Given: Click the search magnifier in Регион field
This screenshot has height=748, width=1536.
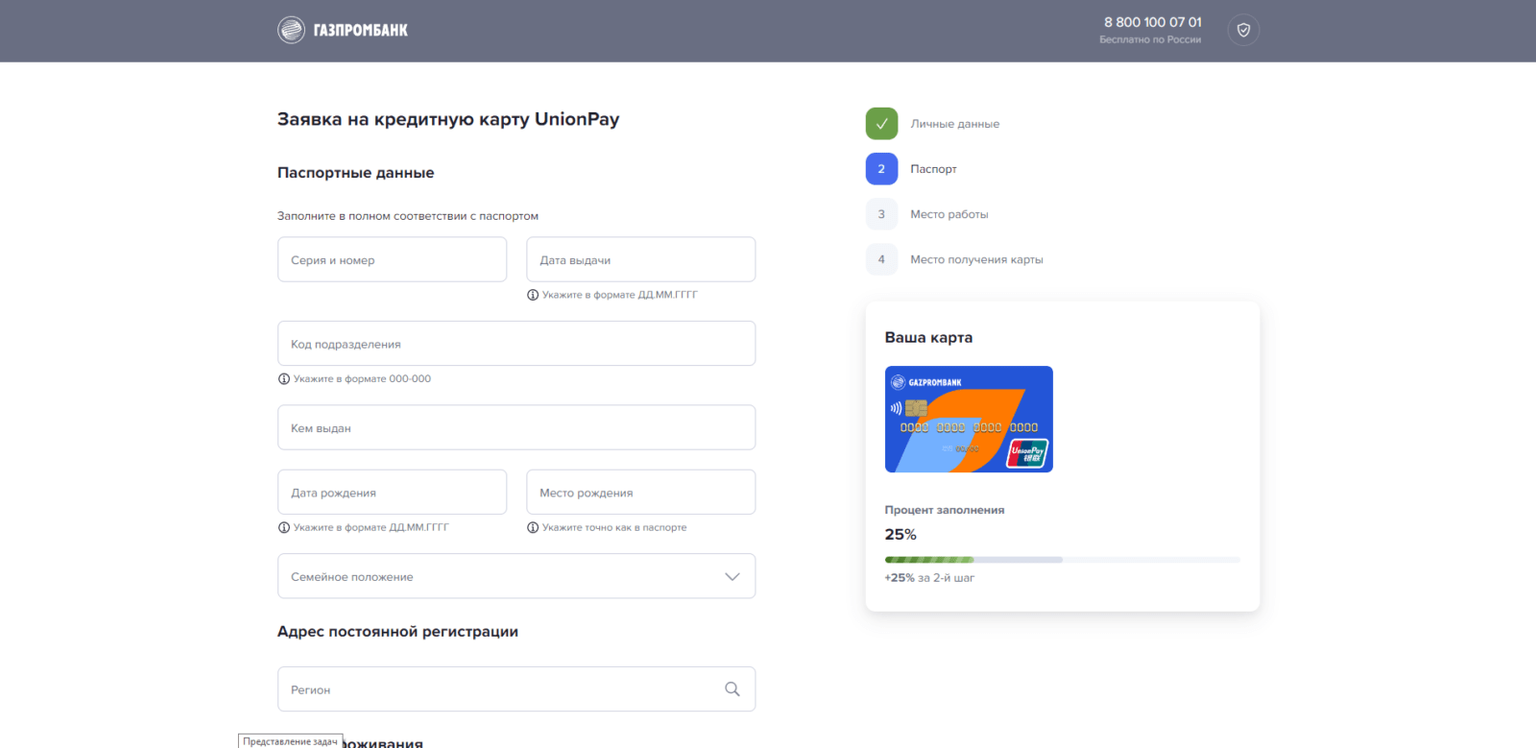Looking at the screenshot, I should [x=732, y=689].
